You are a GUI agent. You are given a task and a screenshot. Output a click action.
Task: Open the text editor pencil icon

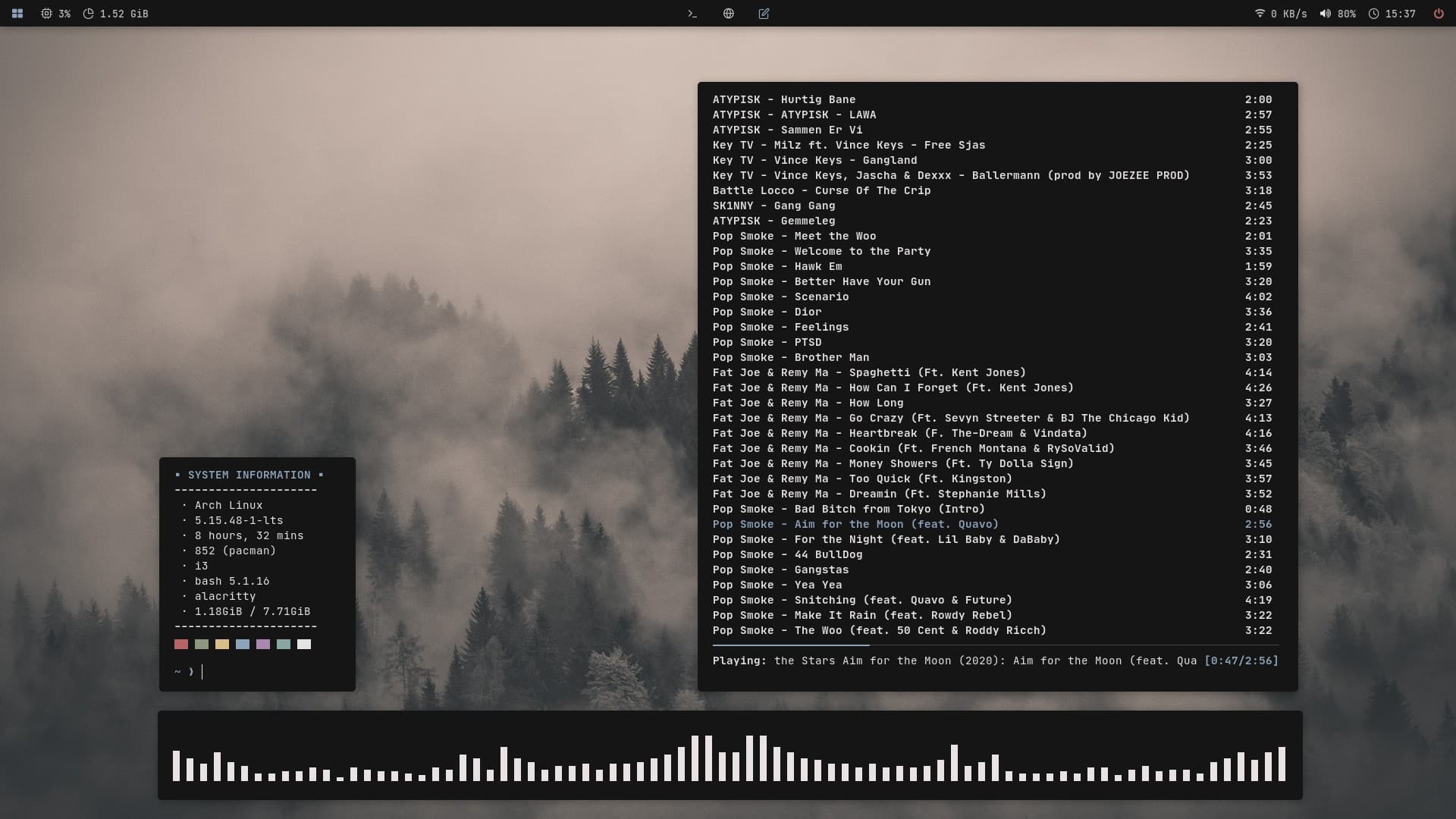pyautogui.click(x=764, y=14)
